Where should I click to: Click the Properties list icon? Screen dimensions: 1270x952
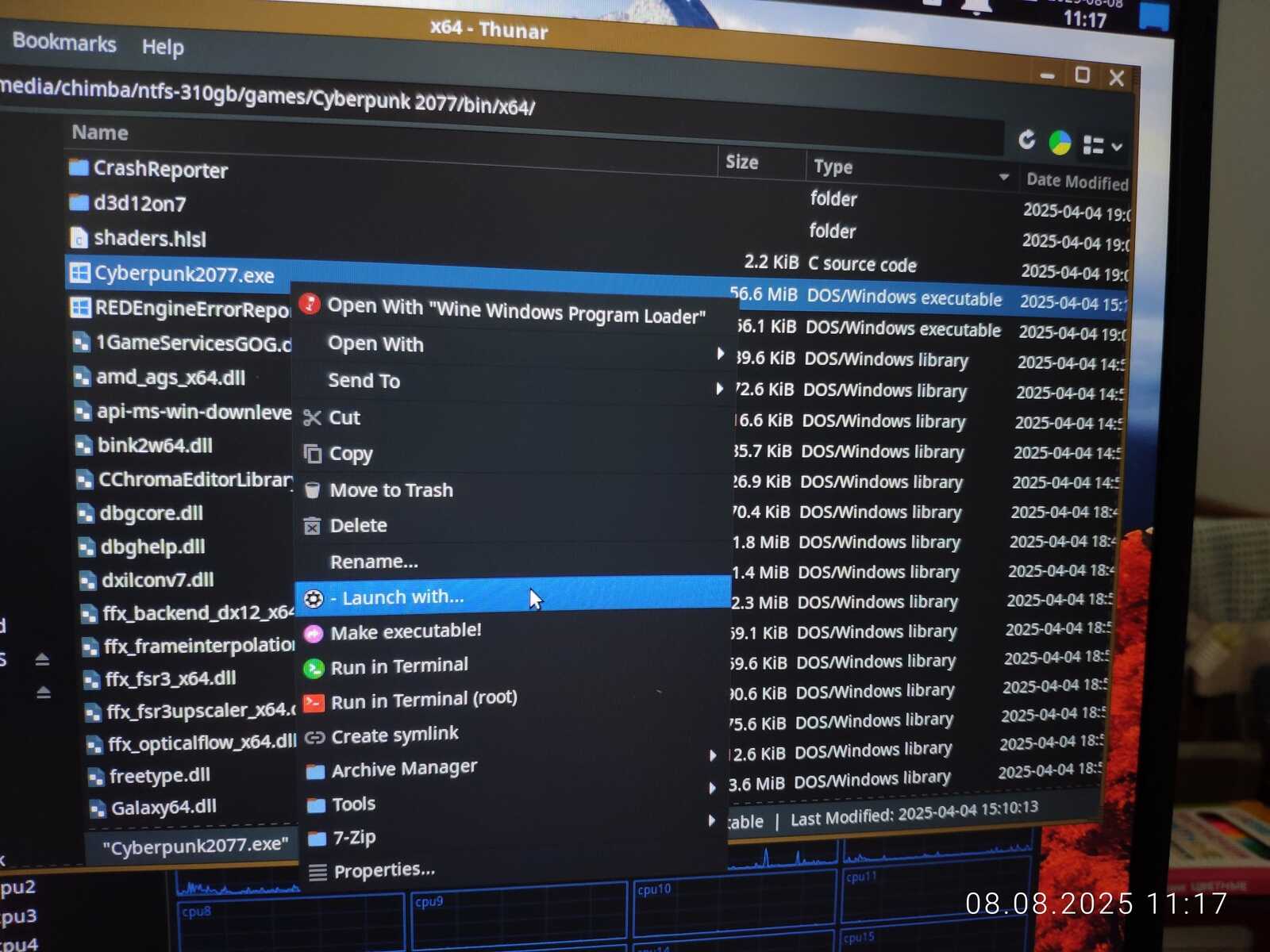tap(317, 872)
